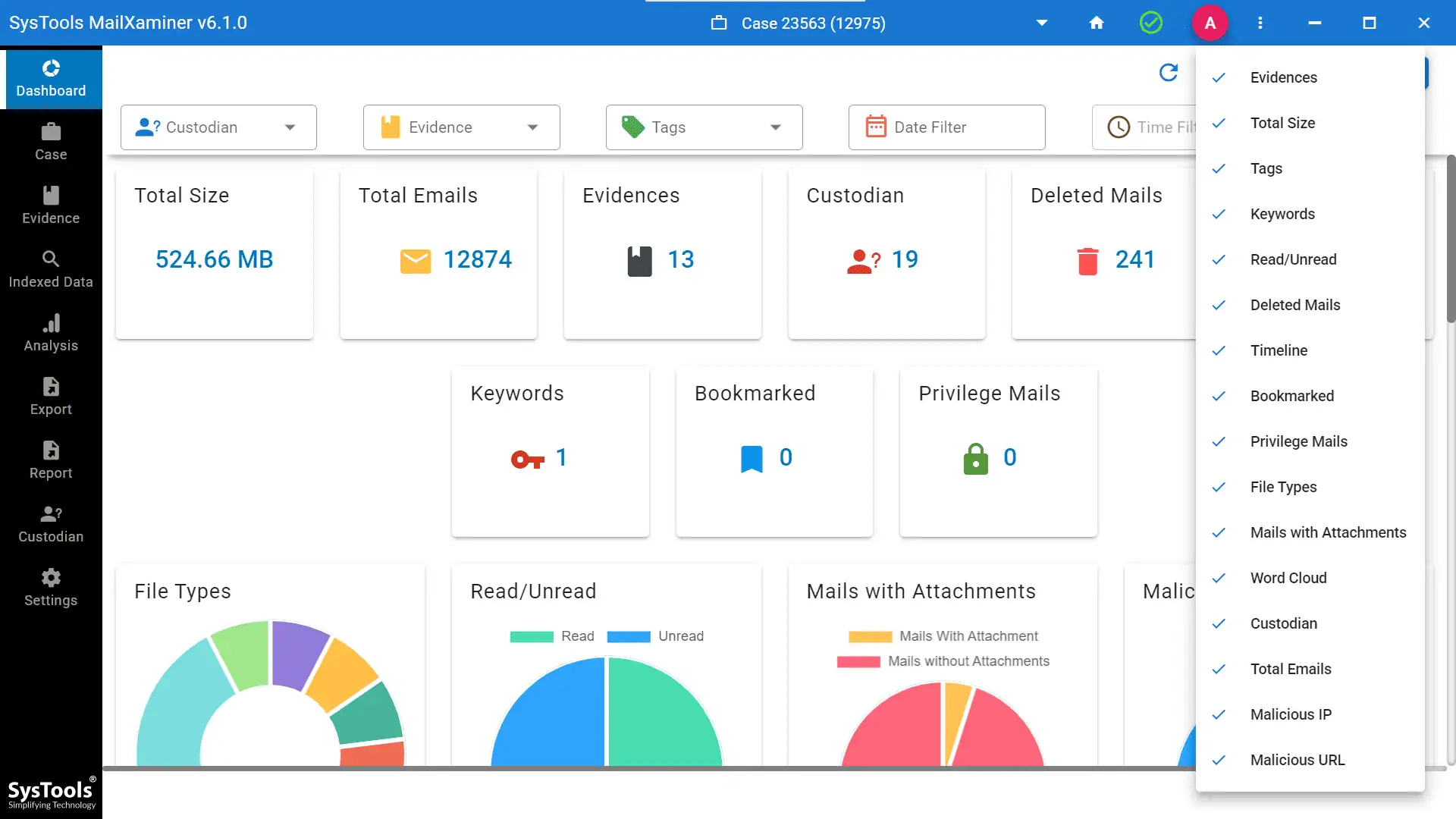The height and width of the screenshot is (819, 1456).
Task: Click the 241 deleted mails count
Action: pyautogui.click(x=1134, y=259)
